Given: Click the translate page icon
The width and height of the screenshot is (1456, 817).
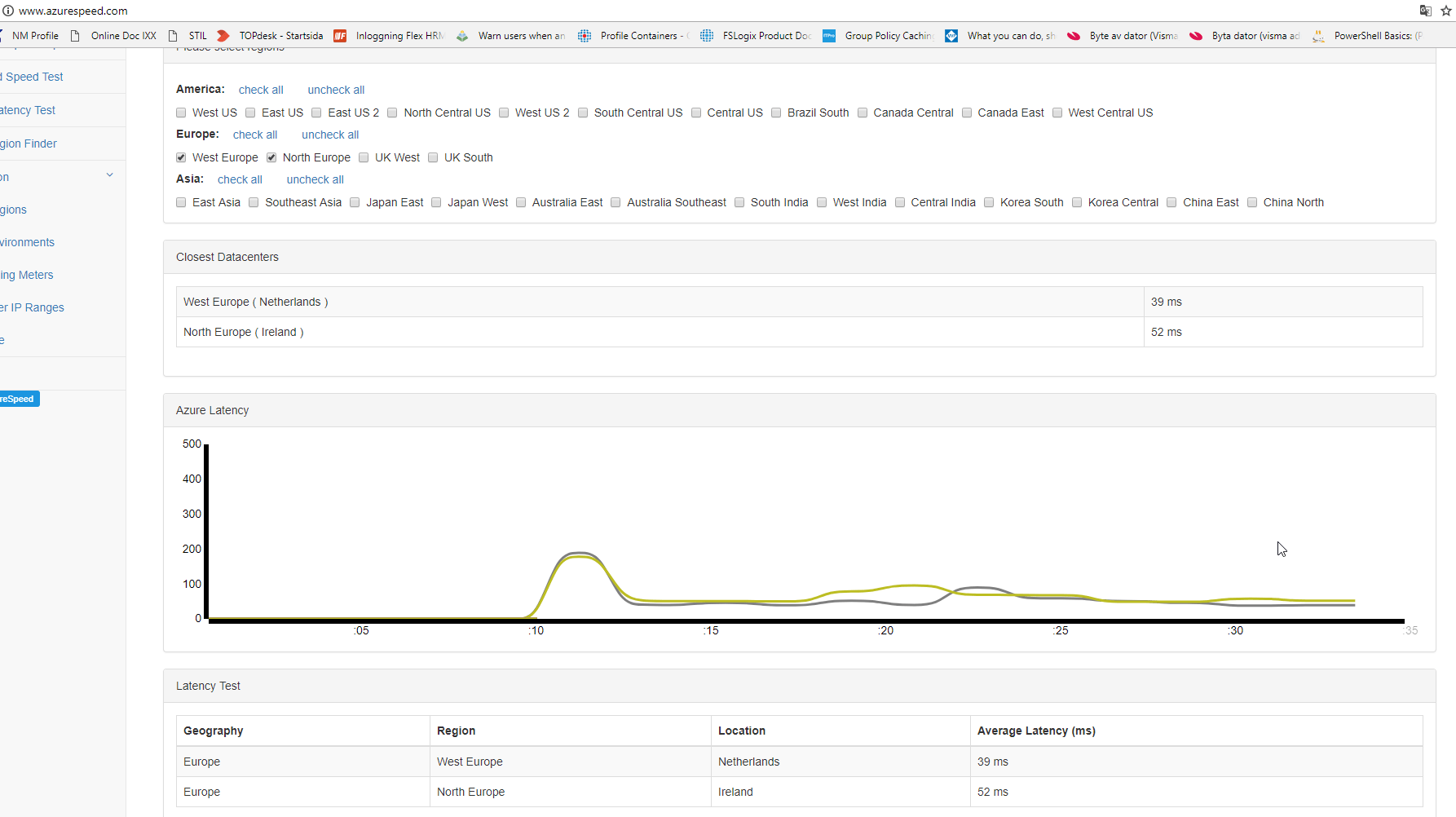Looking at the screenshot, I should 1425,11.
